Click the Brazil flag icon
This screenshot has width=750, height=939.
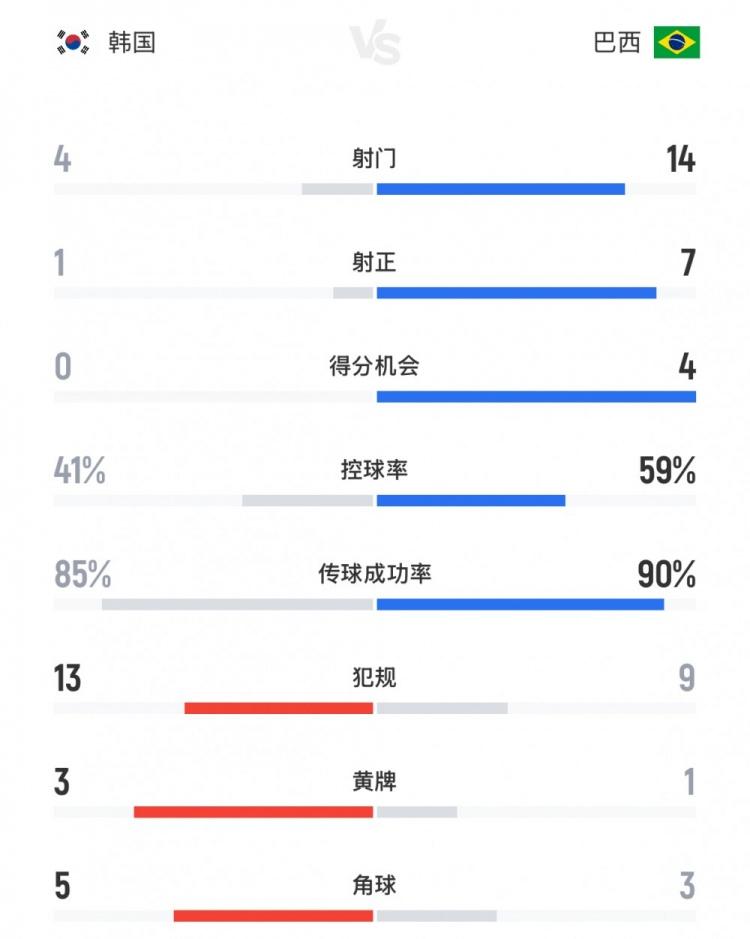[676, 42]
